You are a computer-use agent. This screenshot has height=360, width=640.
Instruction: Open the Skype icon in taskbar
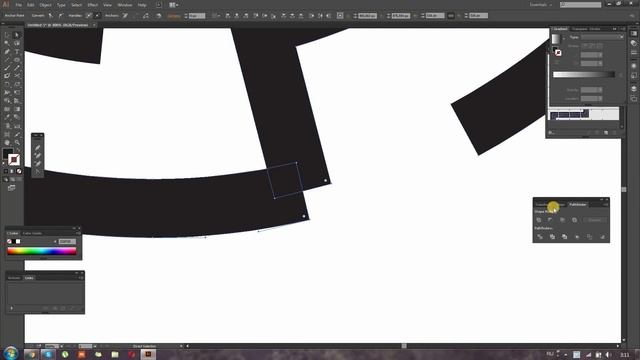pos(48,354)
